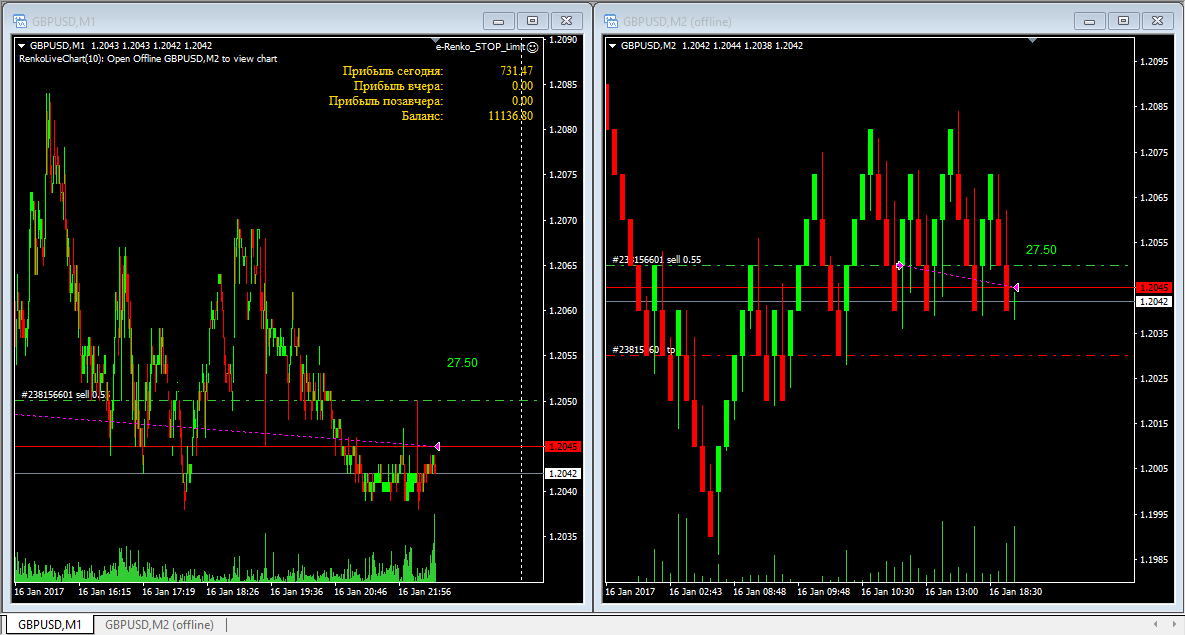Open the GBPUSD,M2 chart header dropdown arrow
Viewport: 1185px width, 635px height.
[612, 46]
